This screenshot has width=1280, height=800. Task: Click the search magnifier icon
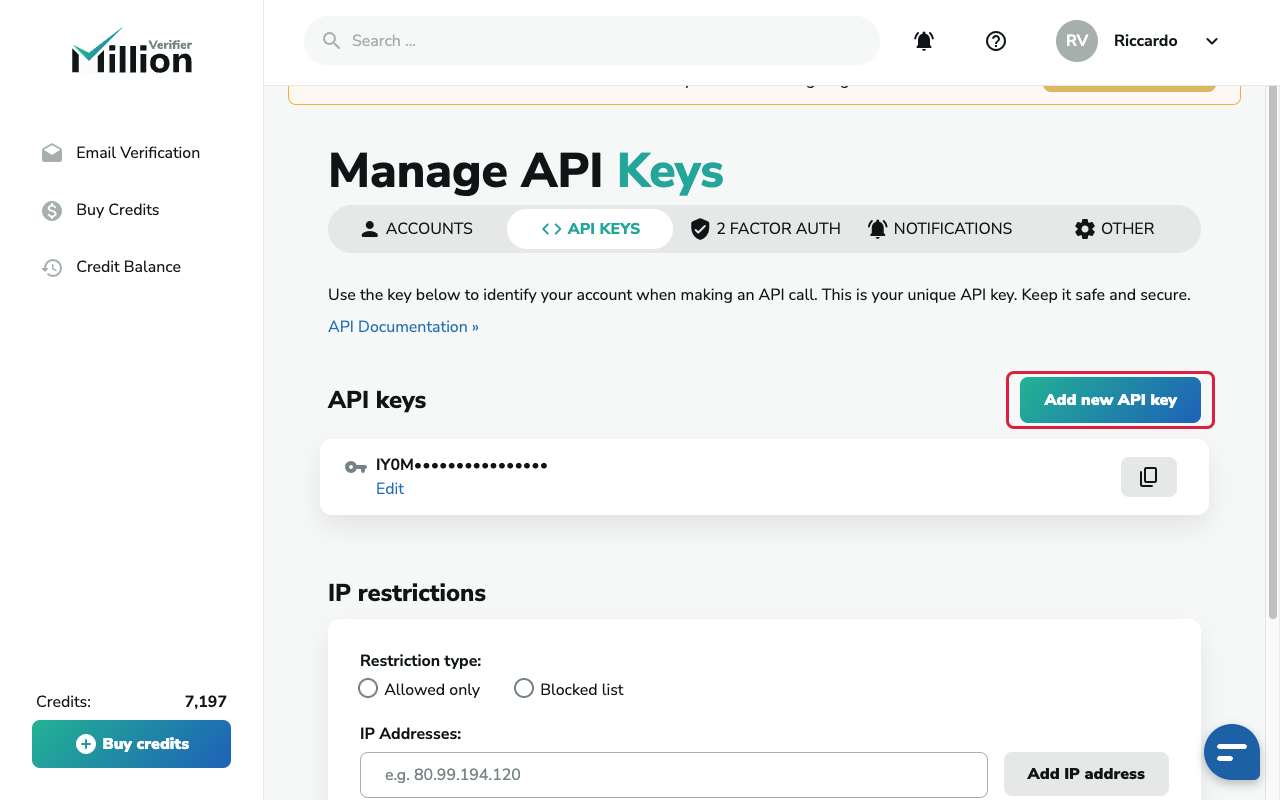pyautogui.click(x=332, y=41)
